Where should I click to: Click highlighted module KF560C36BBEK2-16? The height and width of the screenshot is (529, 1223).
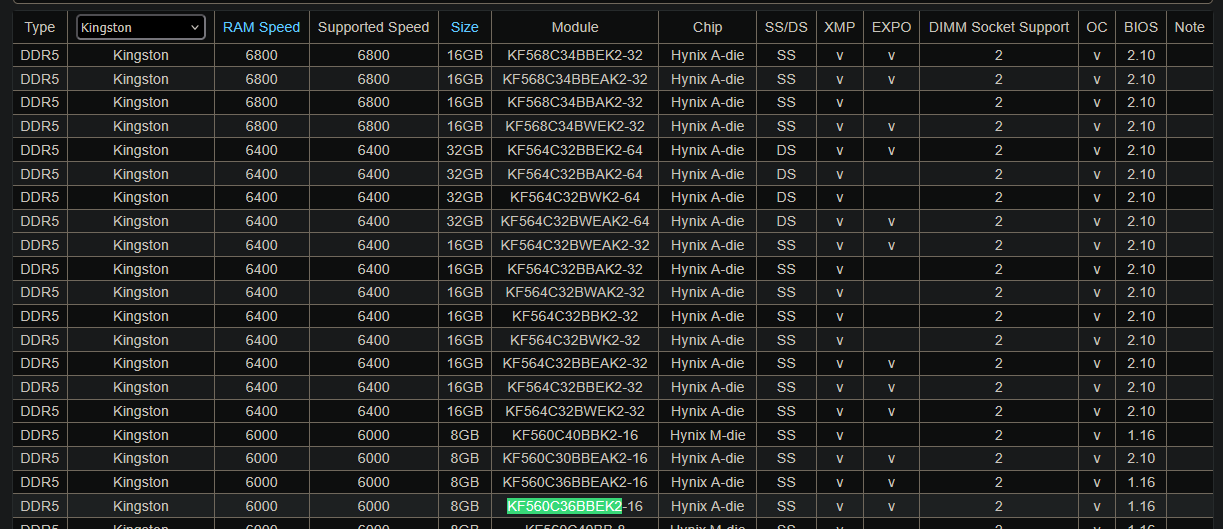tap(575, 506)
